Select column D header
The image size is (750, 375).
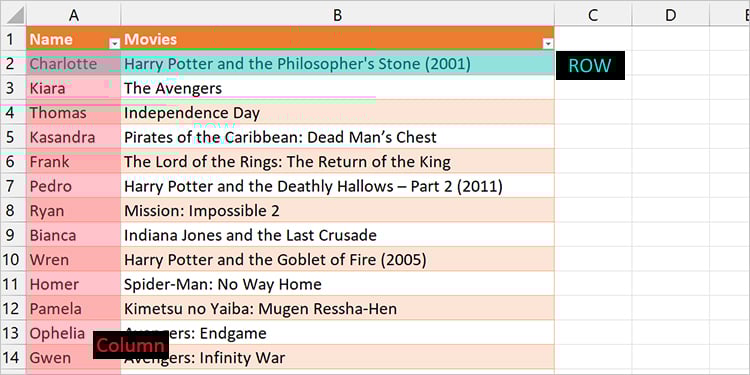click(671, 15)
